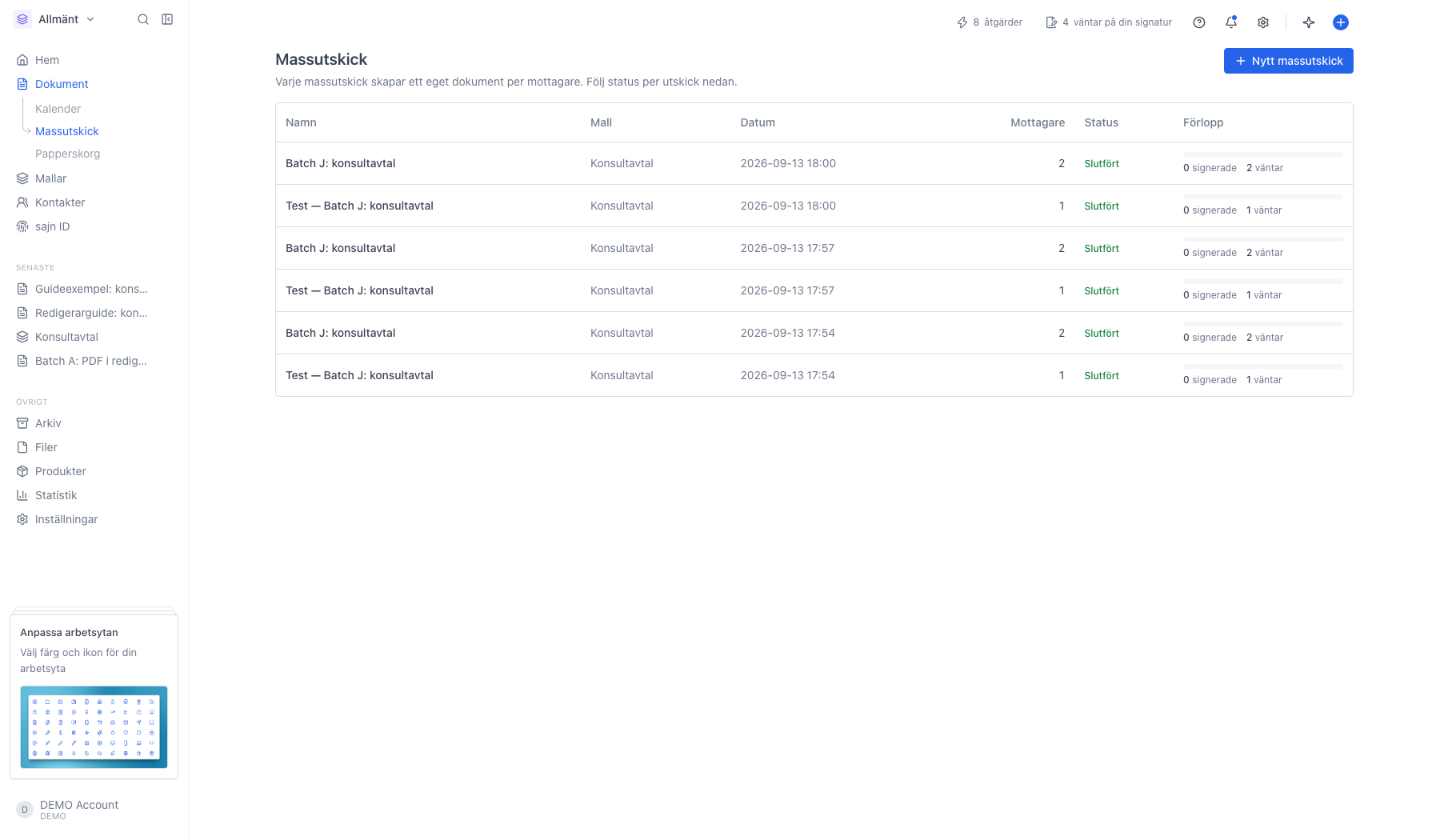Click the sparkle AI assistant icon
Viewport: 1440px width, 840px height.
pyautogui.click(x=1309, y=22)
